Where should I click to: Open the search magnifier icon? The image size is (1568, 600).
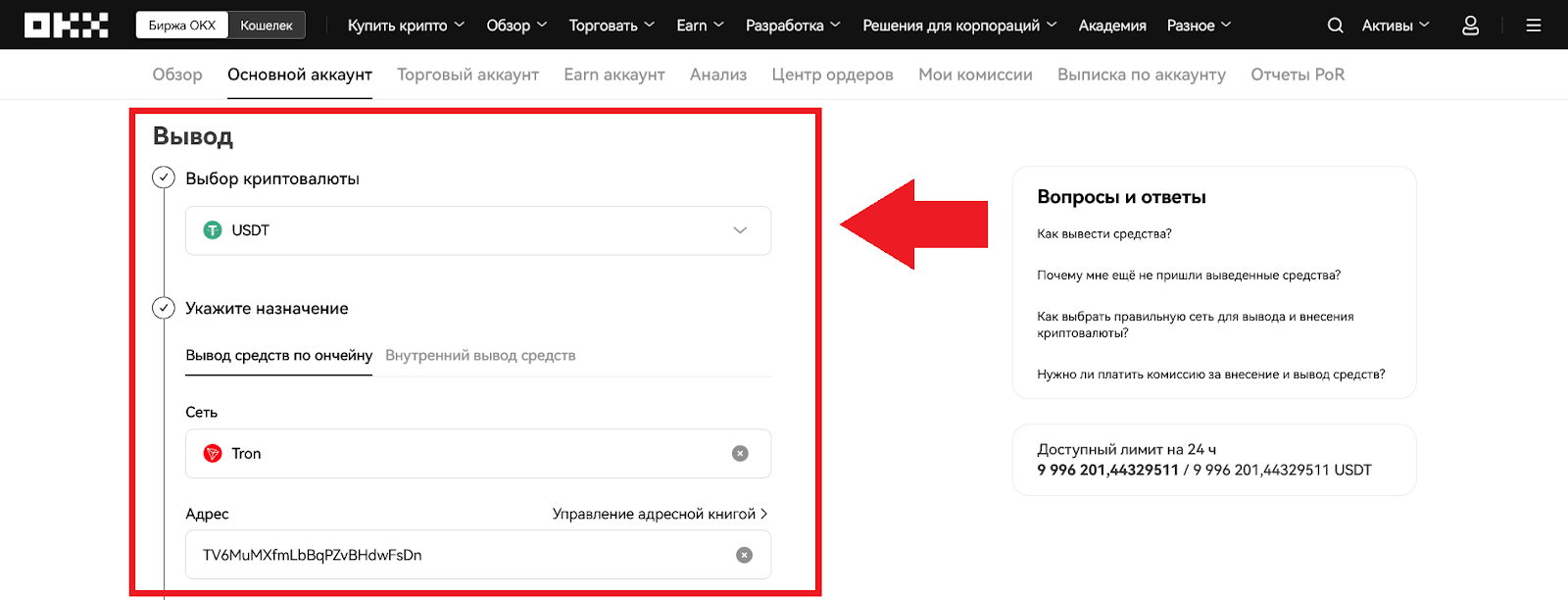(x=1335, y=25)
